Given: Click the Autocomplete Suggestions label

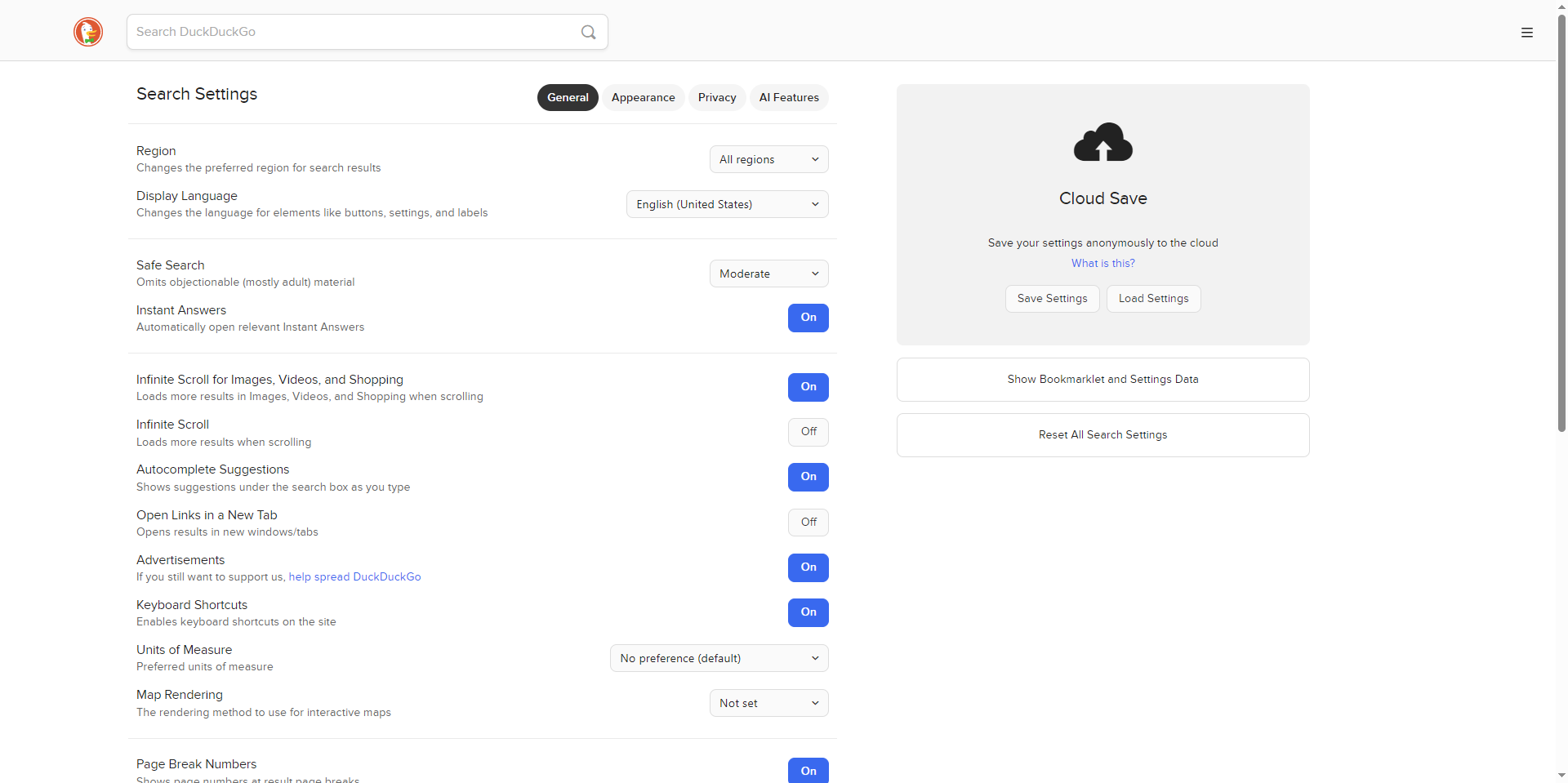Looking at the screenshot, I should coord(212,469).
